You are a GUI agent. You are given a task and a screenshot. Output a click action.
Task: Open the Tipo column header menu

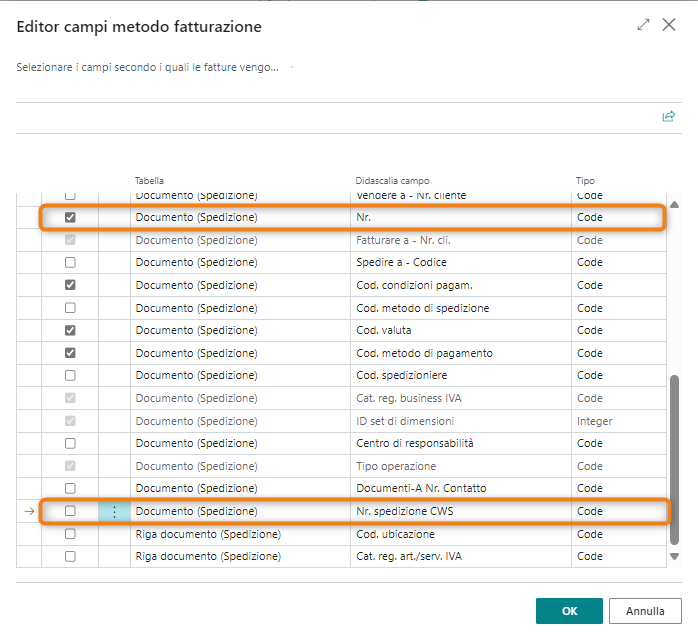(585, 181)
